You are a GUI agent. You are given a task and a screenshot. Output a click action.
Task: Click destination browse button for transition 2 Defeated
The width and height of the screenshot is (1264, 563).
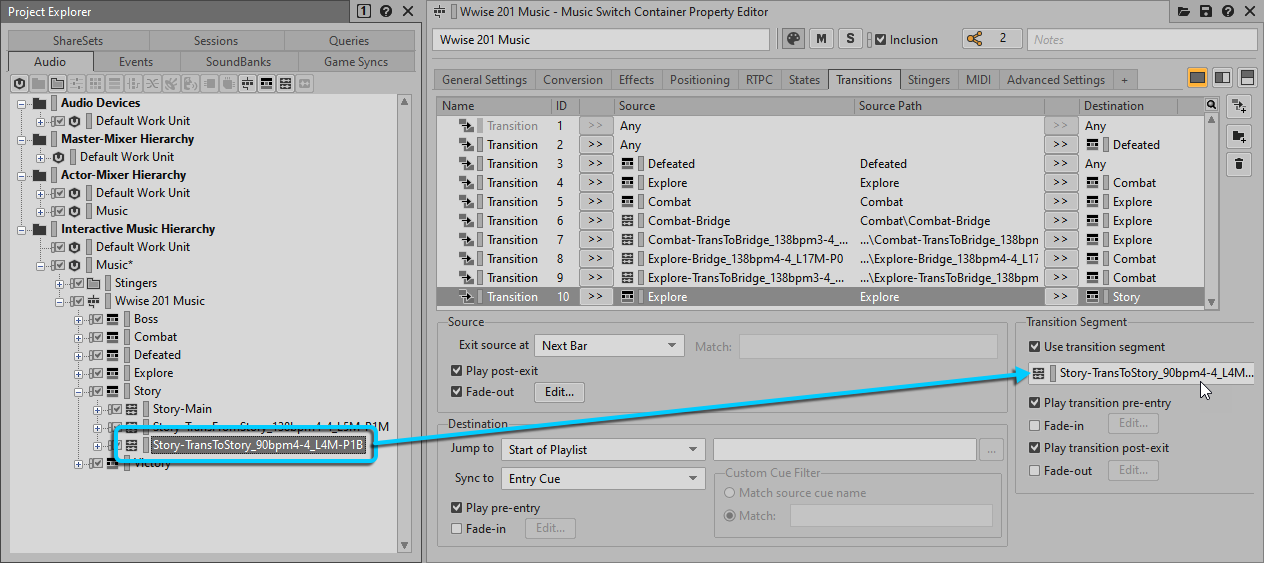[x=1061, y=145]
